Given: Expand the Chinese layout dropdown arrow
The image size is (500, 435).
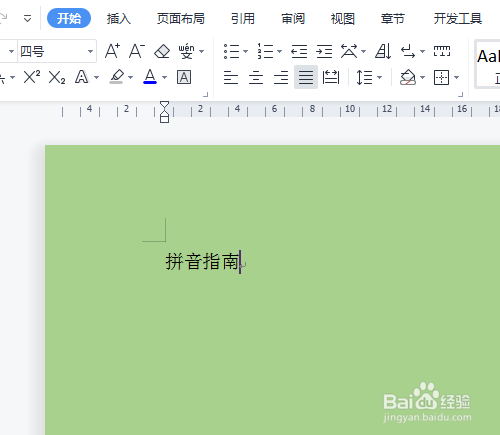Looking at the screenshot, I should [x=363, y=51].
